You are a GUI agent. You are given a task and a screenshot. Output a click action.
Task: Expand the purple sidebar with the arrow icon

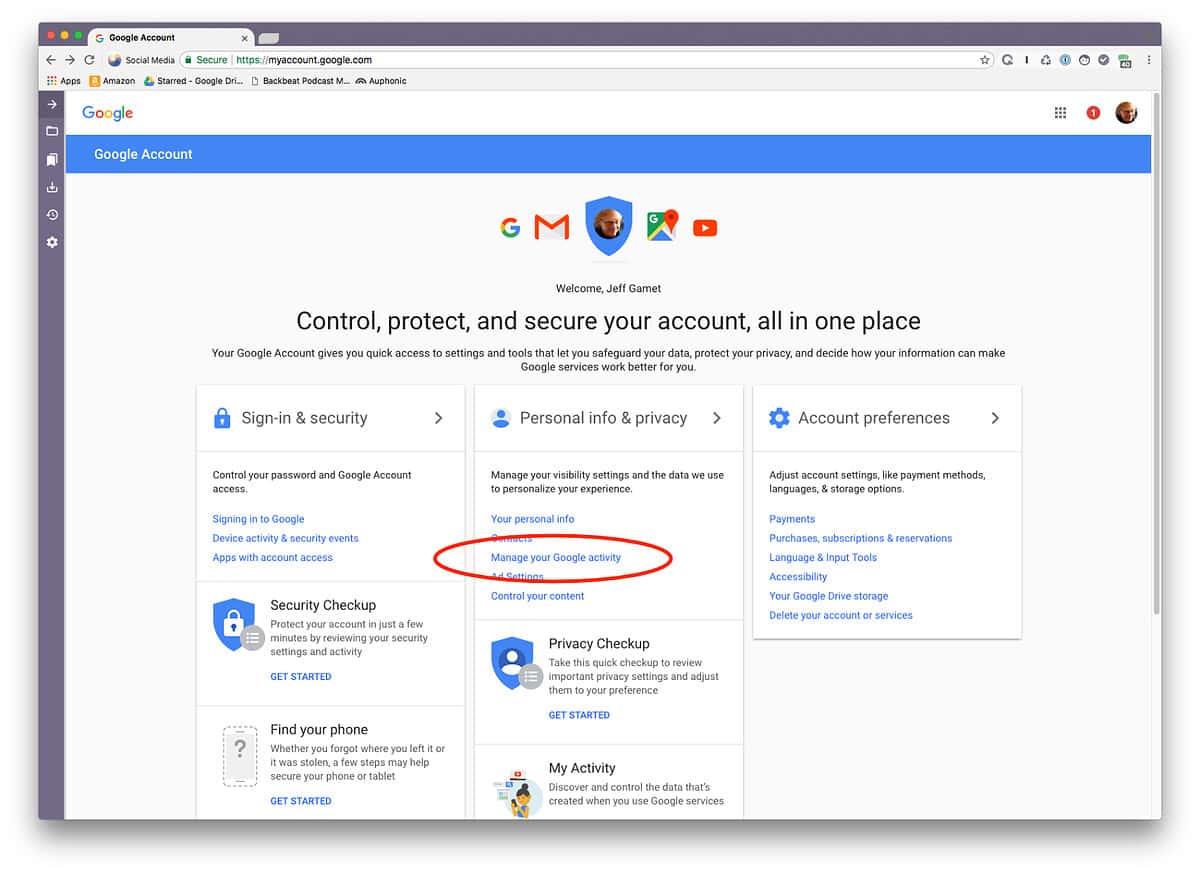[x=52, y=104]
